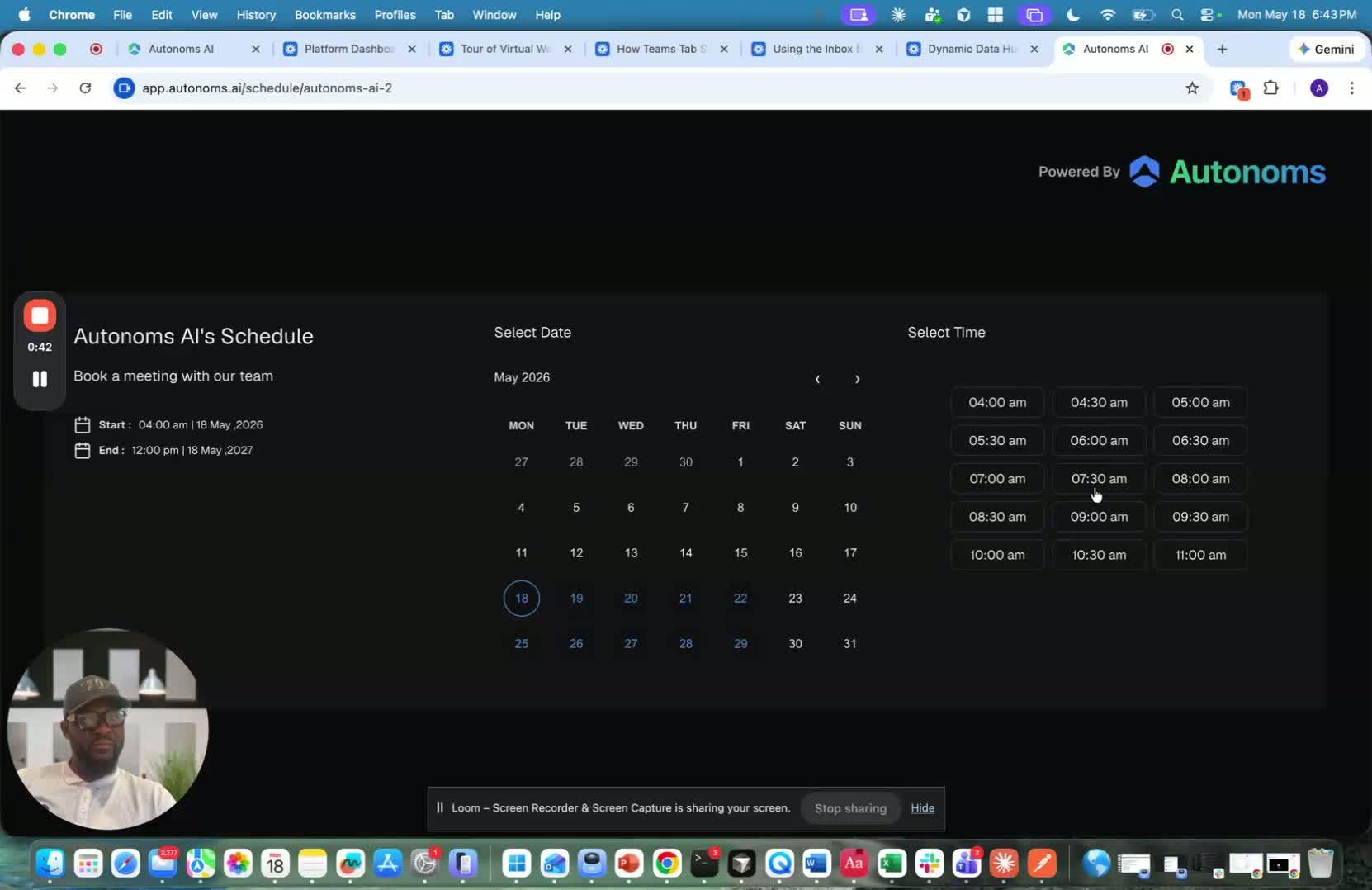Click the Autonoms logo
Image resolution: width=1372 pixels, height=890 pixels.
1228,172
